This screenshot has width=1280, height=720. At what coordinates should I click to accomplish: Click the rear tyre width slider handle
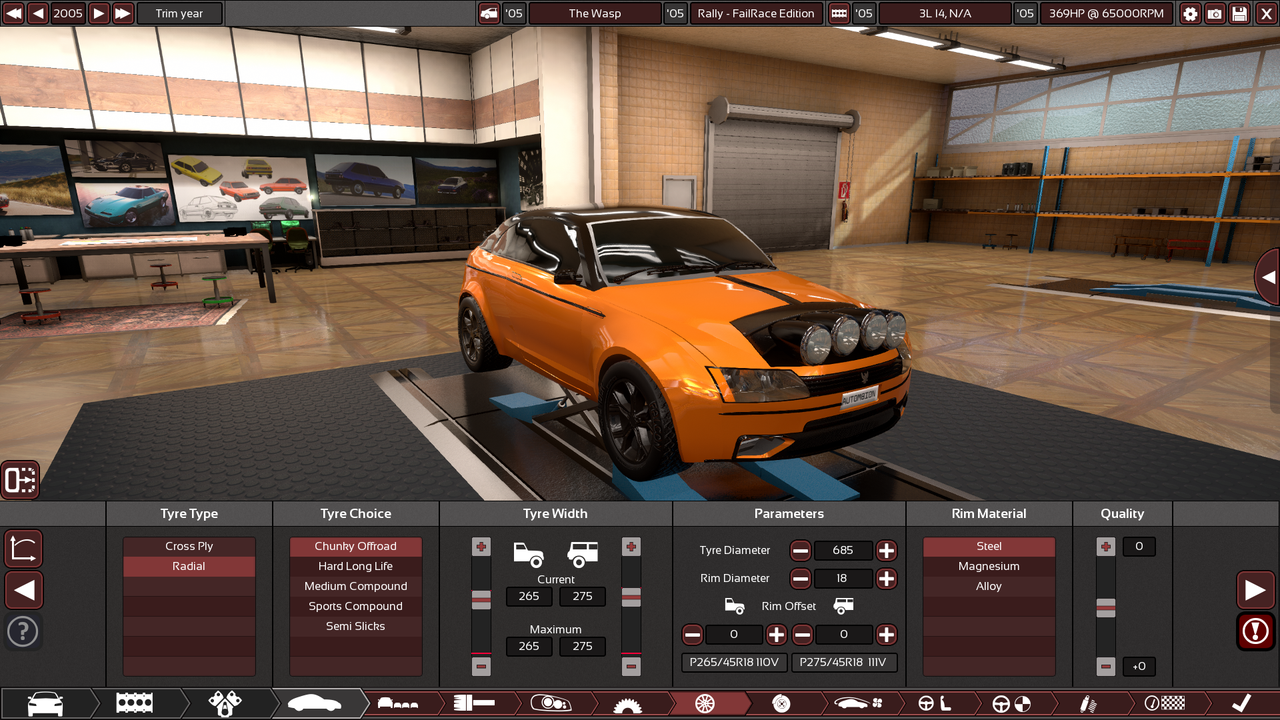(631, 597)
